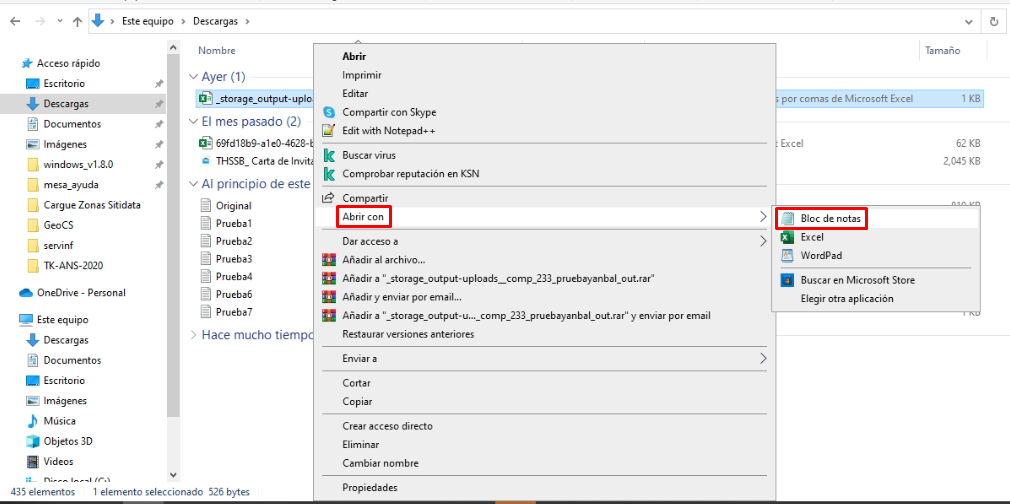Select file 69fd18b9-a1e0-4628

[264, 143]
